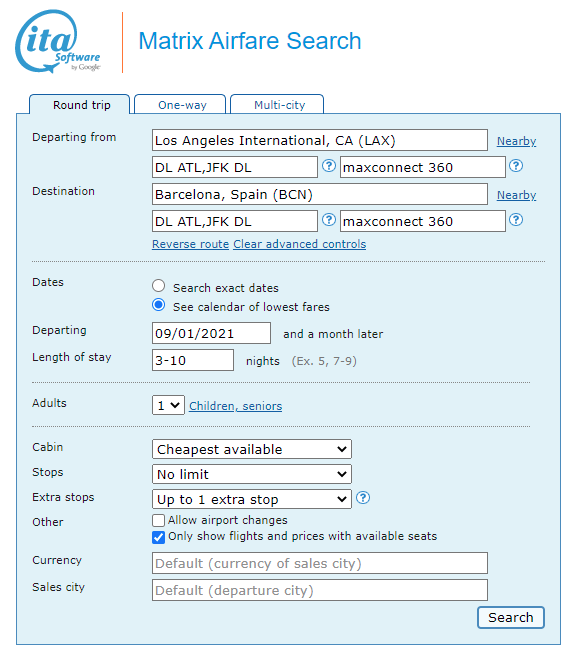Click the ITA Software logo
This screenshot has width=574, height=663.
pos(58,42)
